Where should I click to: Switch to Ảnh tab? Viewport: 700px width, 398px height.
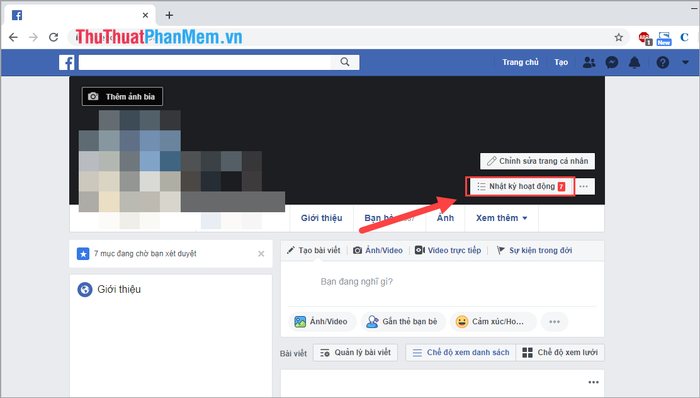[446, 218]
